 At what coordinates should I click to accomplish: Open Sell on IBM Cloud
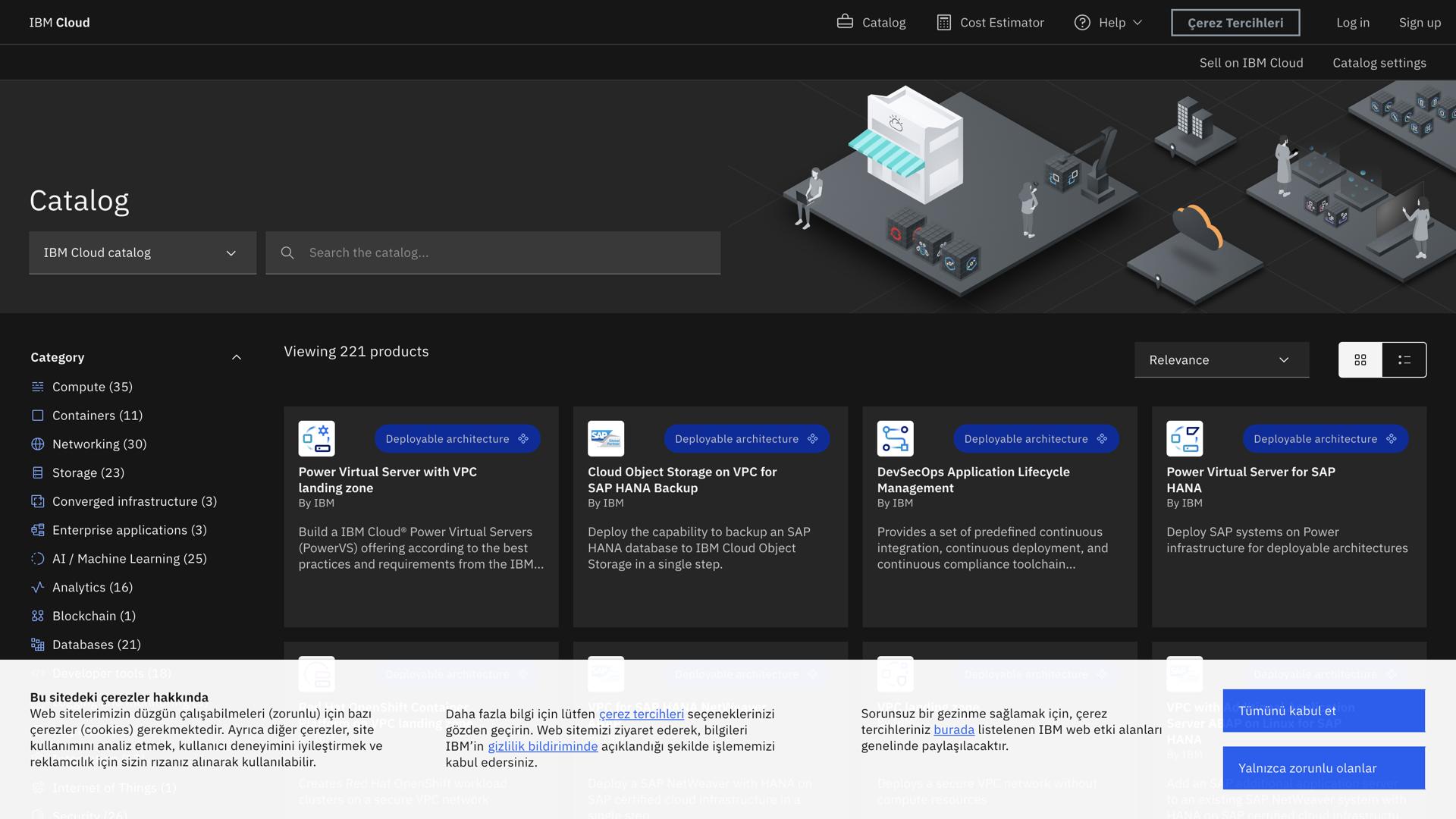point(1250,63)
